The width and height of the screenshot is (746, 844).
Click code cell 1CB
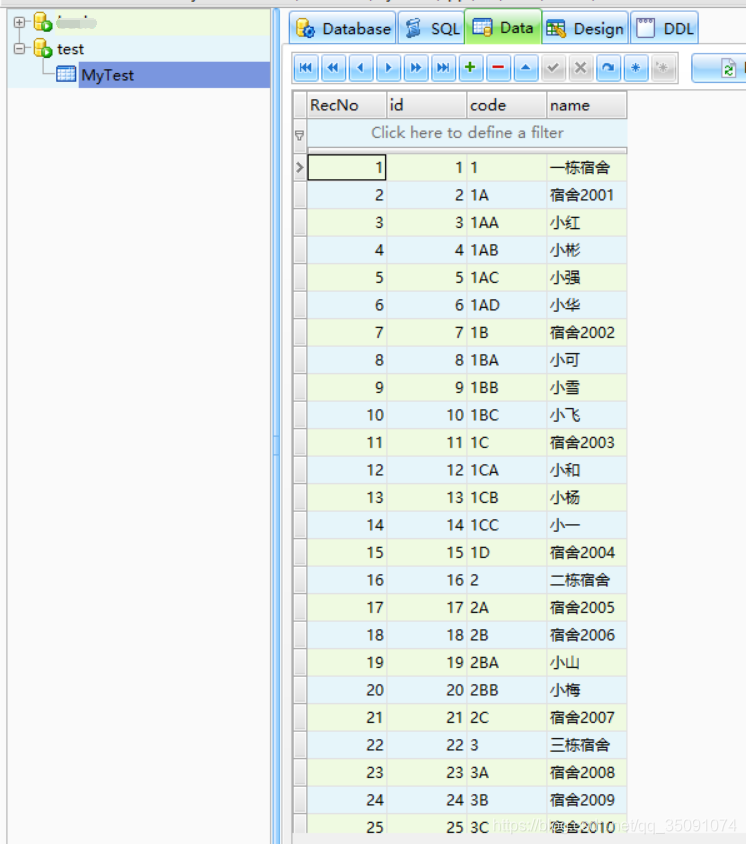(x=506, y=497)
